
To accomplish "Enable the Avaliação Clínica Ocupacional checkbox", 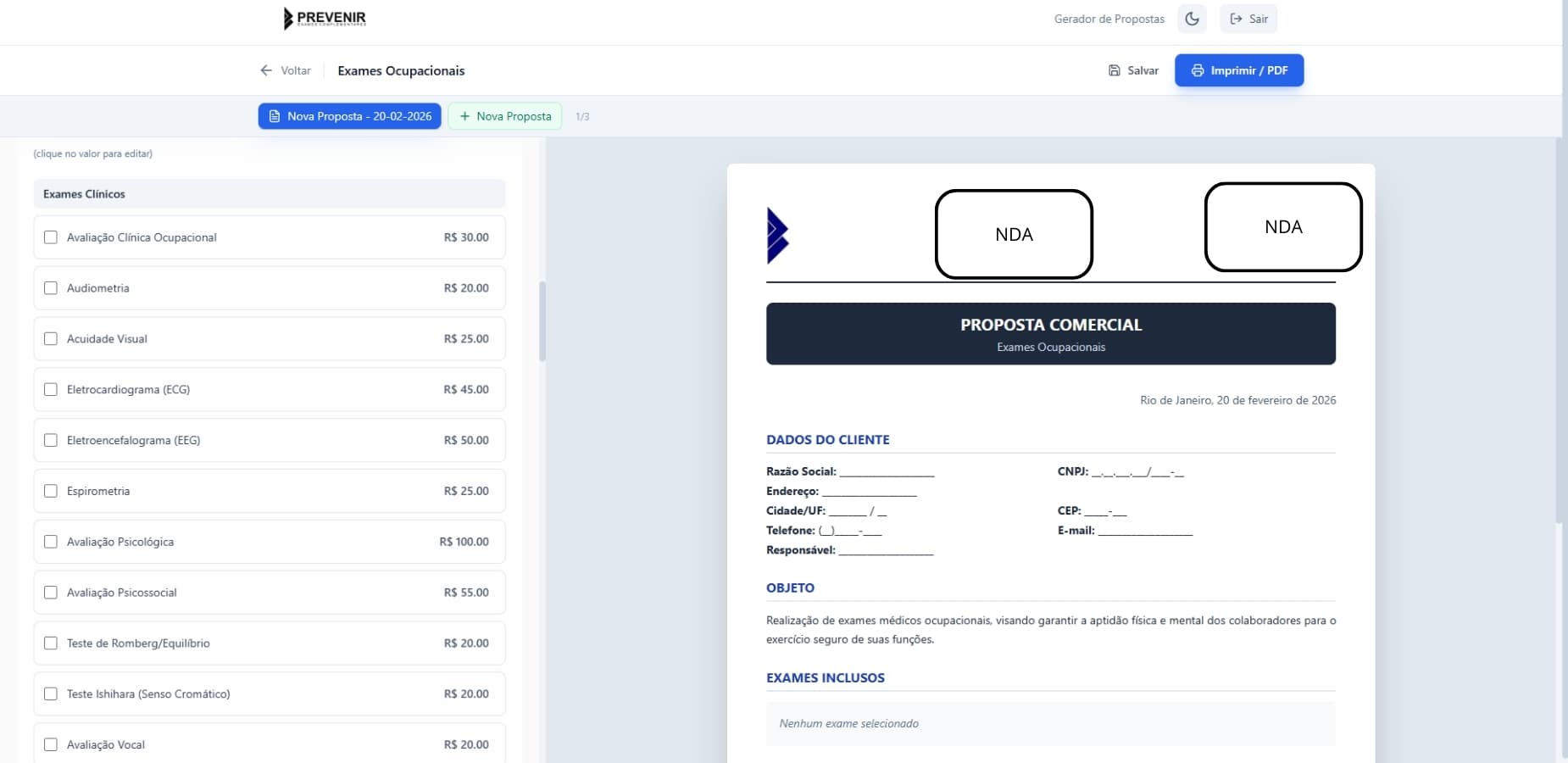I will click(51, 237).
